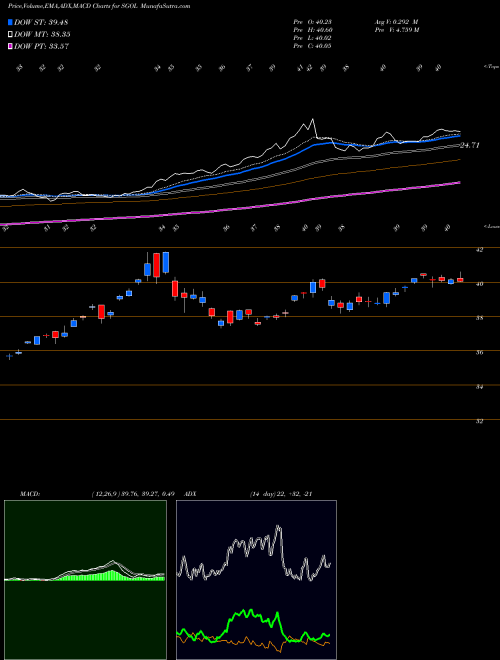Click the 34 price axis label
Screen dimensions: 500x660
pyautogui.click(x=479, y=387)
